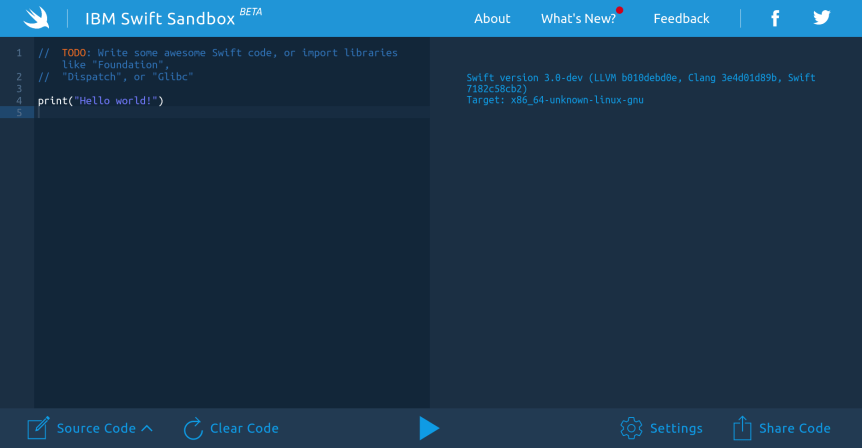Click the Swift bird logo
Screen dimensions: 862x448
click(x=36, y=18)
